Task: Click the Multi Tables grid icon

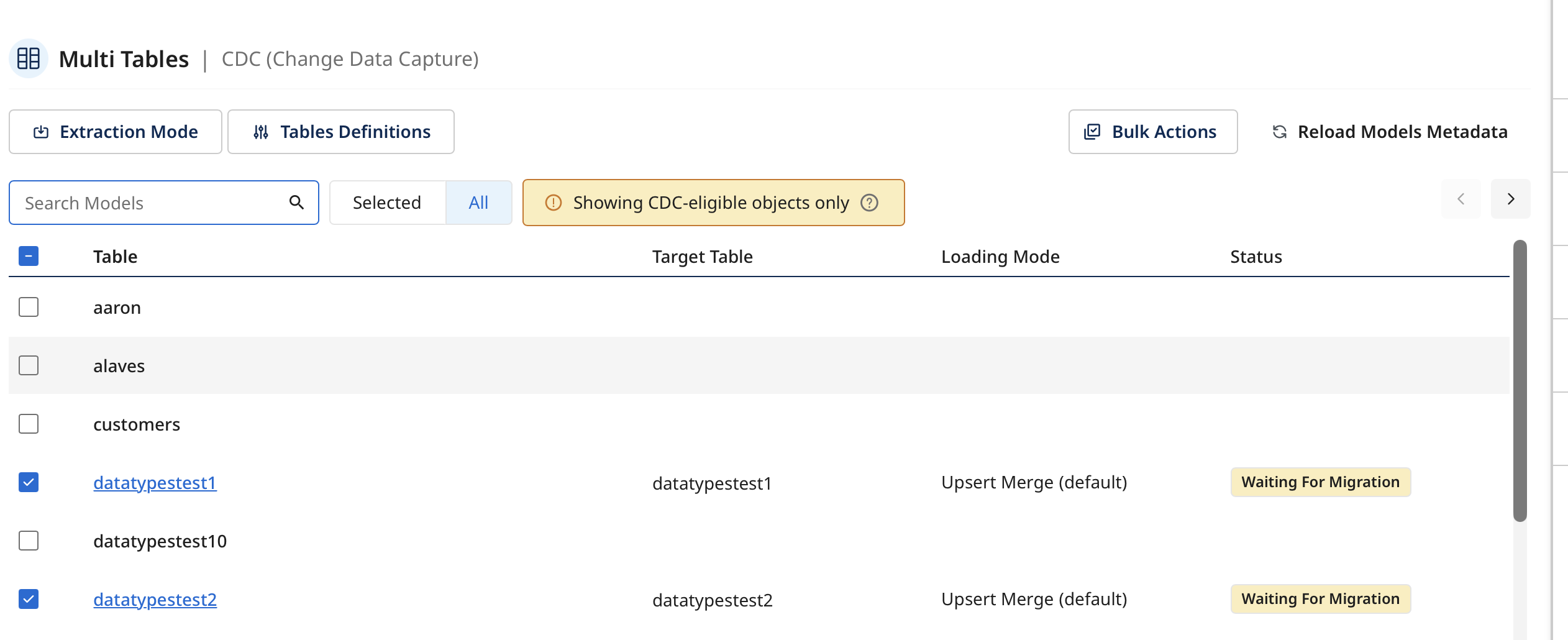Action: [x=29, y=59]
